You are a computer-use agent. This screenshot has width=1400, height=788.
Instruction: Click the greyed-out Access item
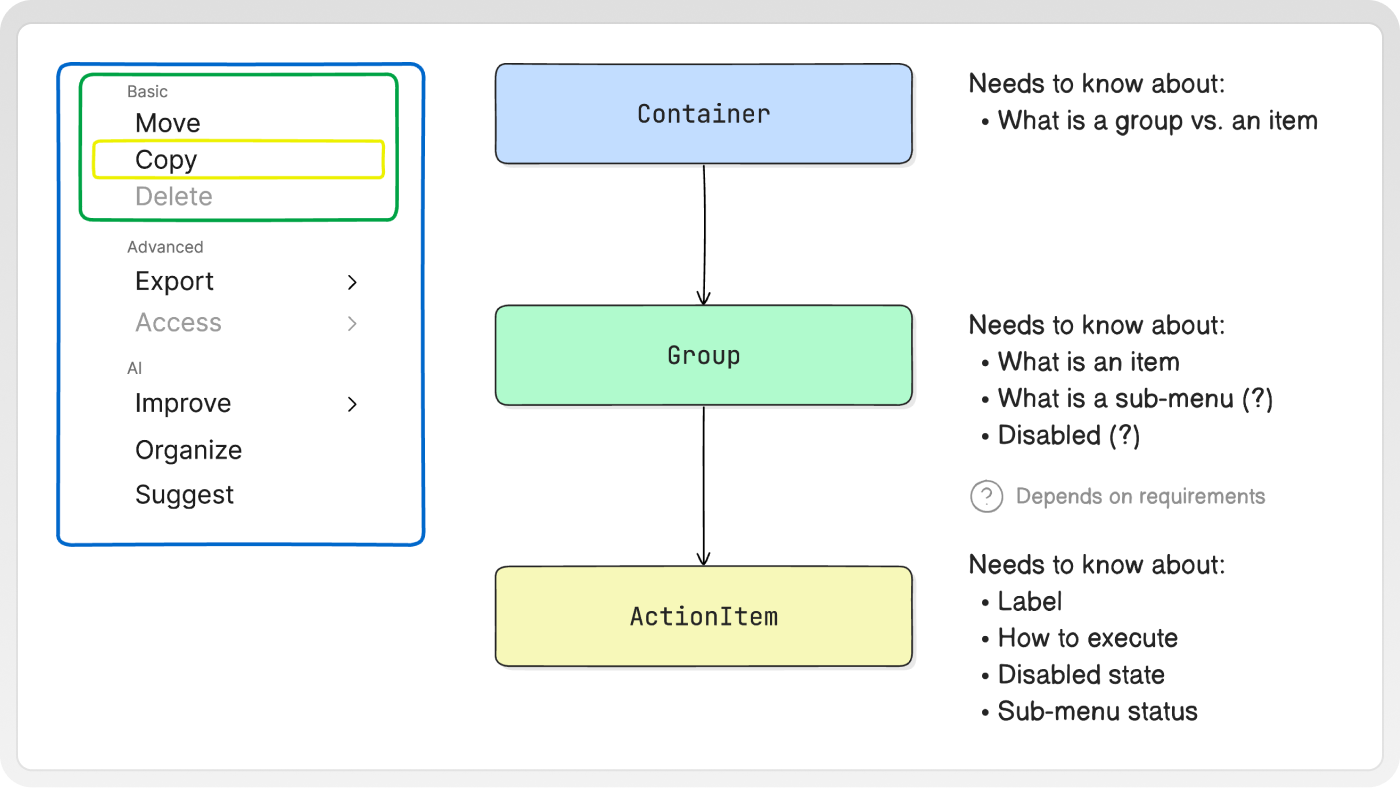179,323
